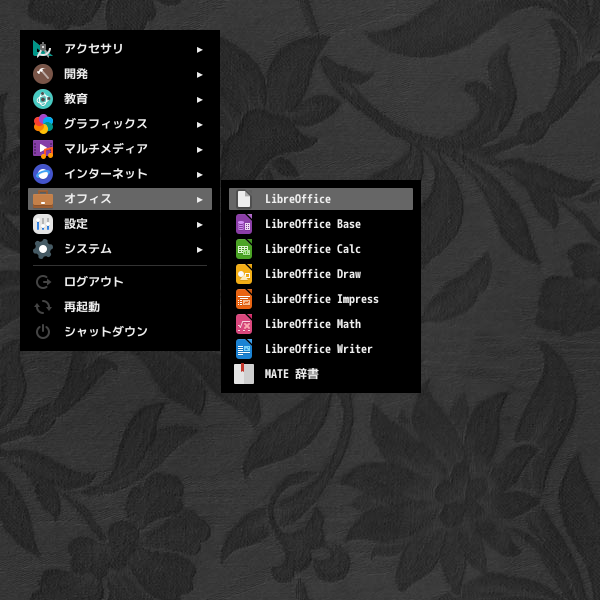Click the オフィス submenu arrow

coord(199,199)
